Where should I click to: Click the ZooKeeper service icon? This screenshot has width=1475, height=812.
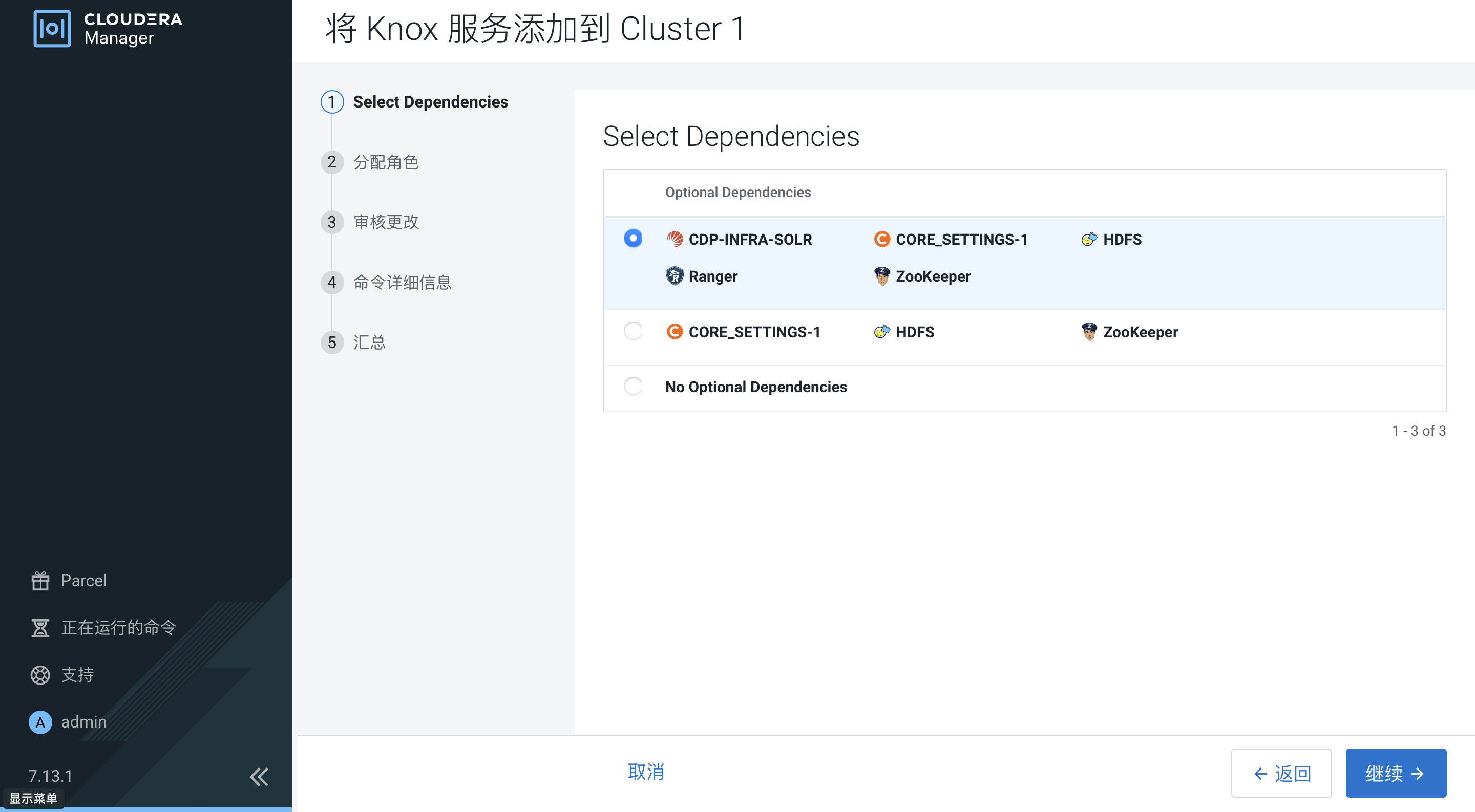(x=882, y=276)
